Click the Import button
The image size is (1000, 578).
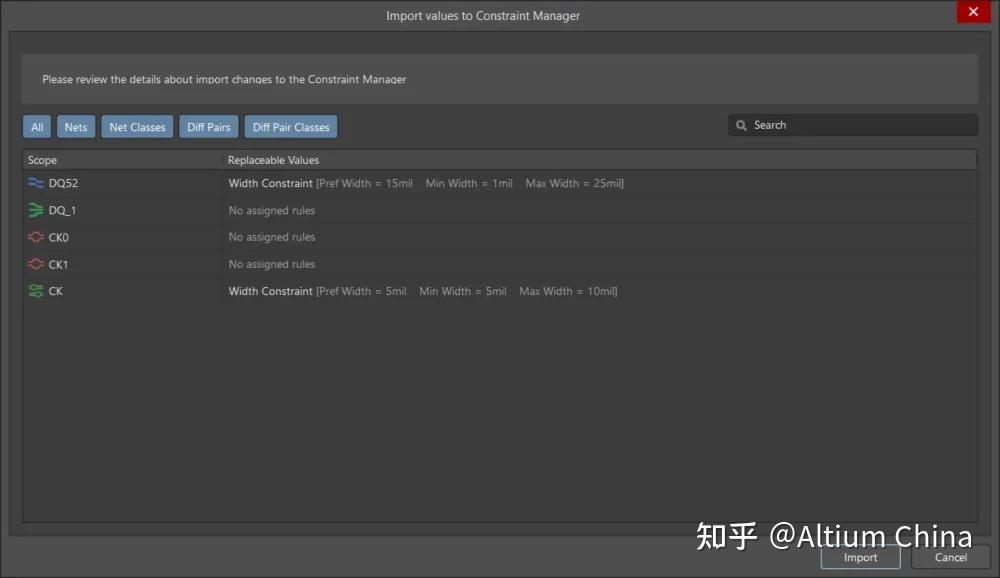[860, 557]
